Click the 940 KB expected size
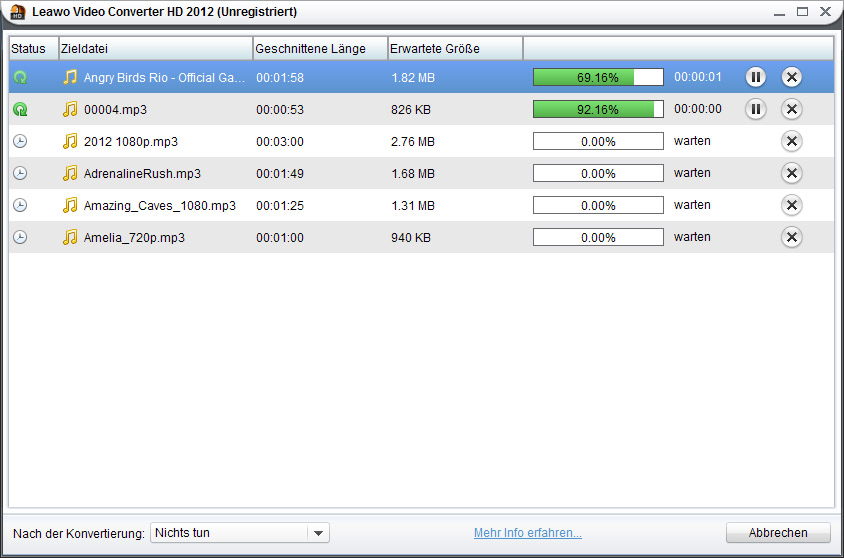The image size is (844, 558). click(x=411, y=238)
